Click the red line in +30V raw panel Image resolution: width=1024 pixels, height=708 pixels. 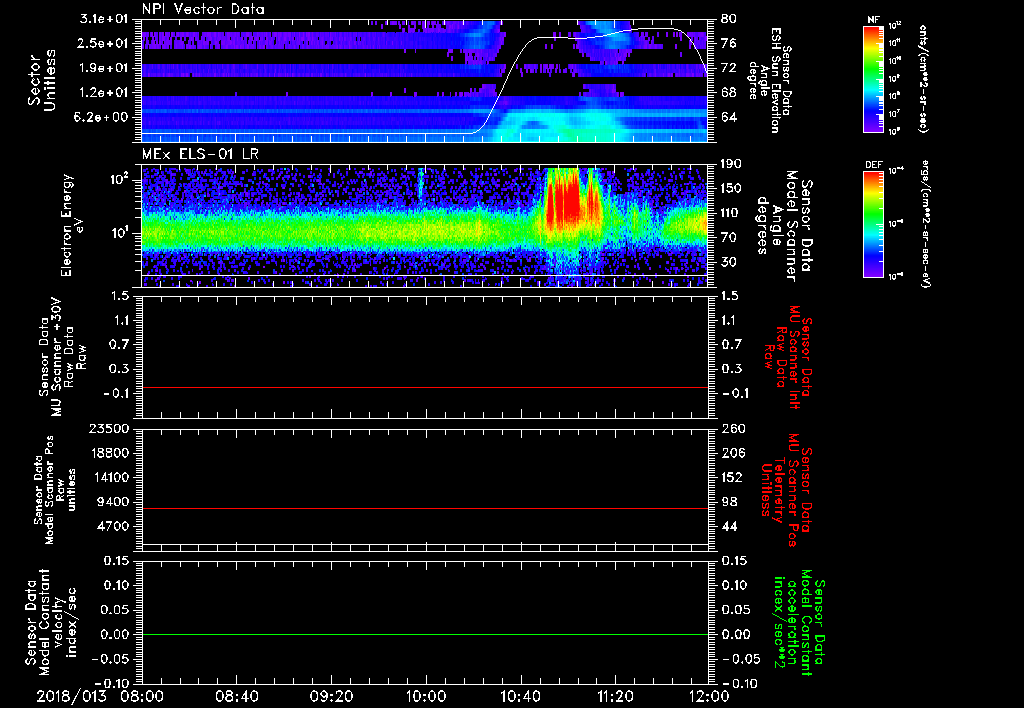pos(425,387)
